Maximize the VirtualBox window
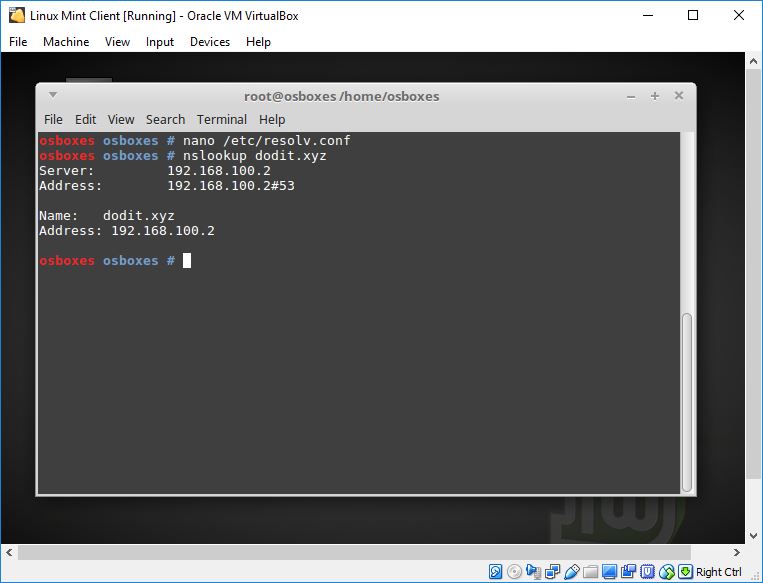This screenshot has height=583, width=763. click(693, 16)
